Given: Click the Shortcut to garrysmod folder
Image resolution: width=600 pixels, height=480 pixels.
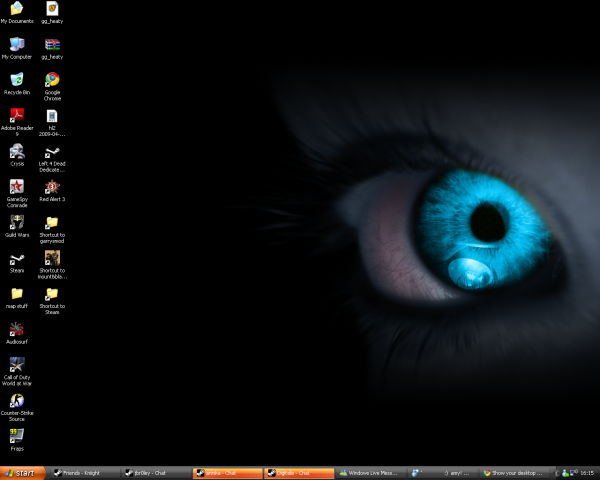Looking at the screenshot, I should point(52,224).
